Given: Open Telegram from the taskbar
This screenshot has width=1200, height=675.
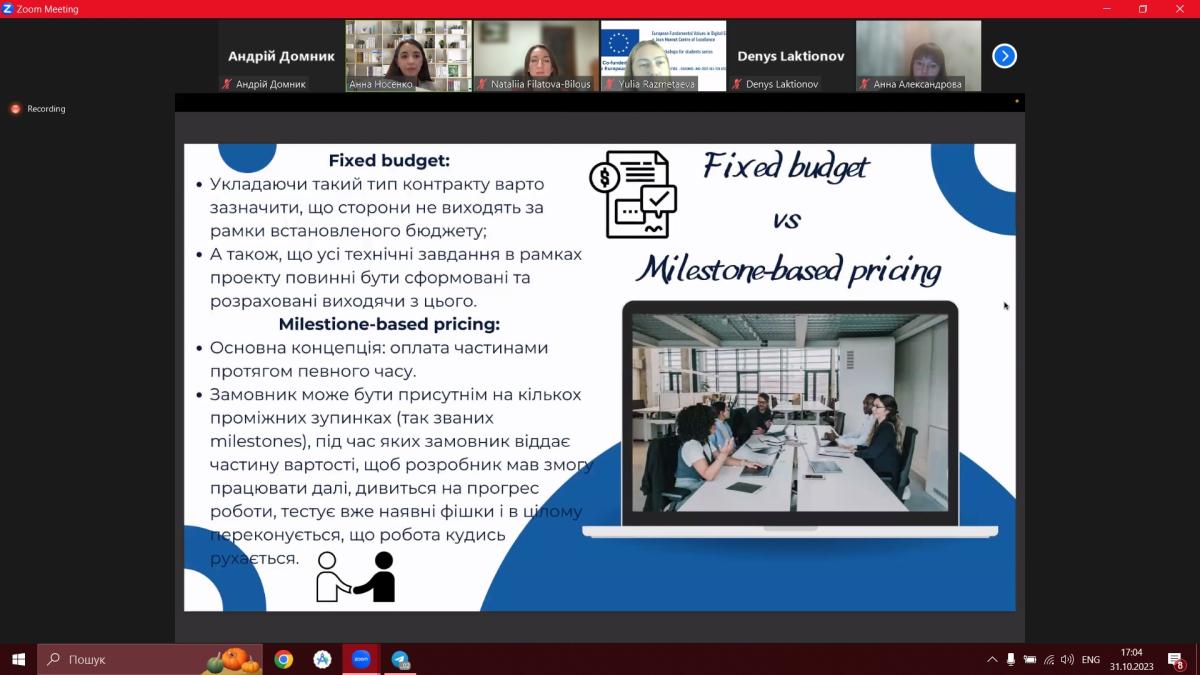Looking at the screenshot, I should pos(400,659).
